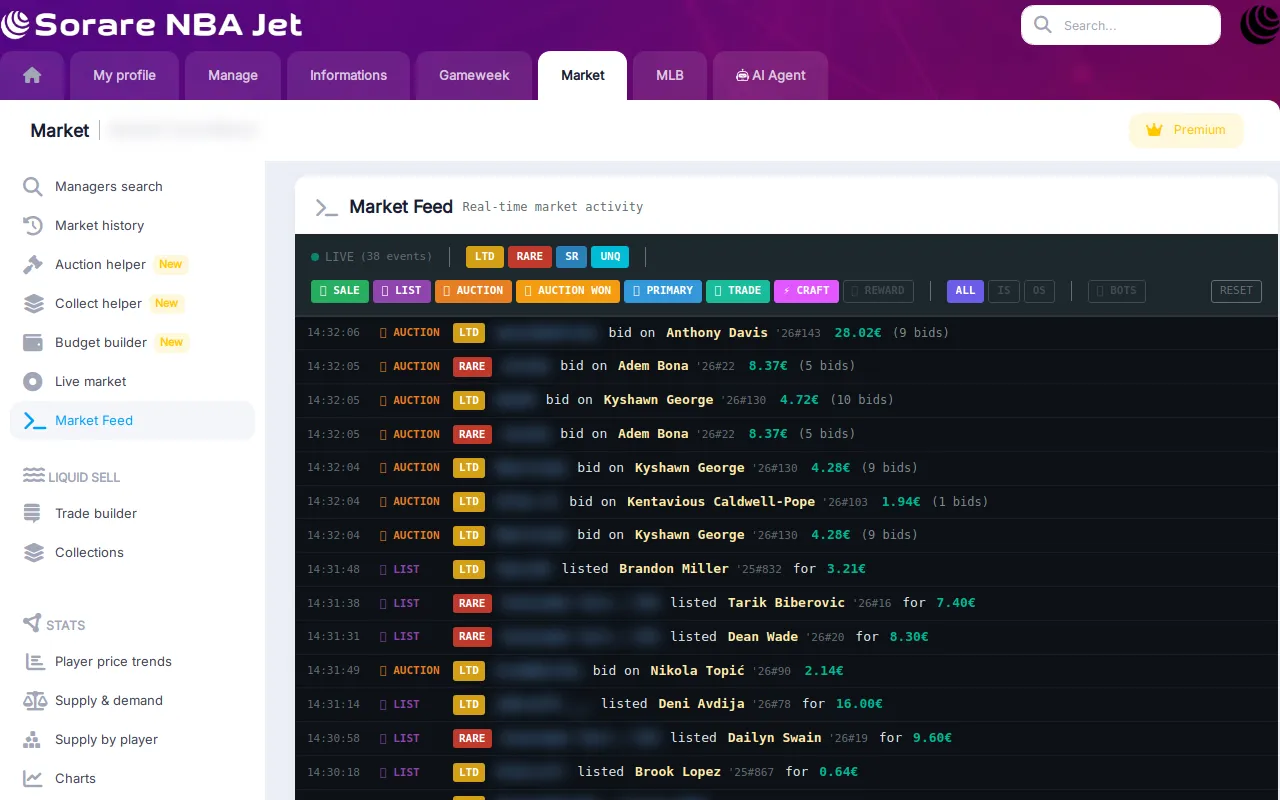Image resolution: width=1280 pixels, height=800 pixels.
Task: Click Anthony Davis in the feed
Action: coord(717,333)
